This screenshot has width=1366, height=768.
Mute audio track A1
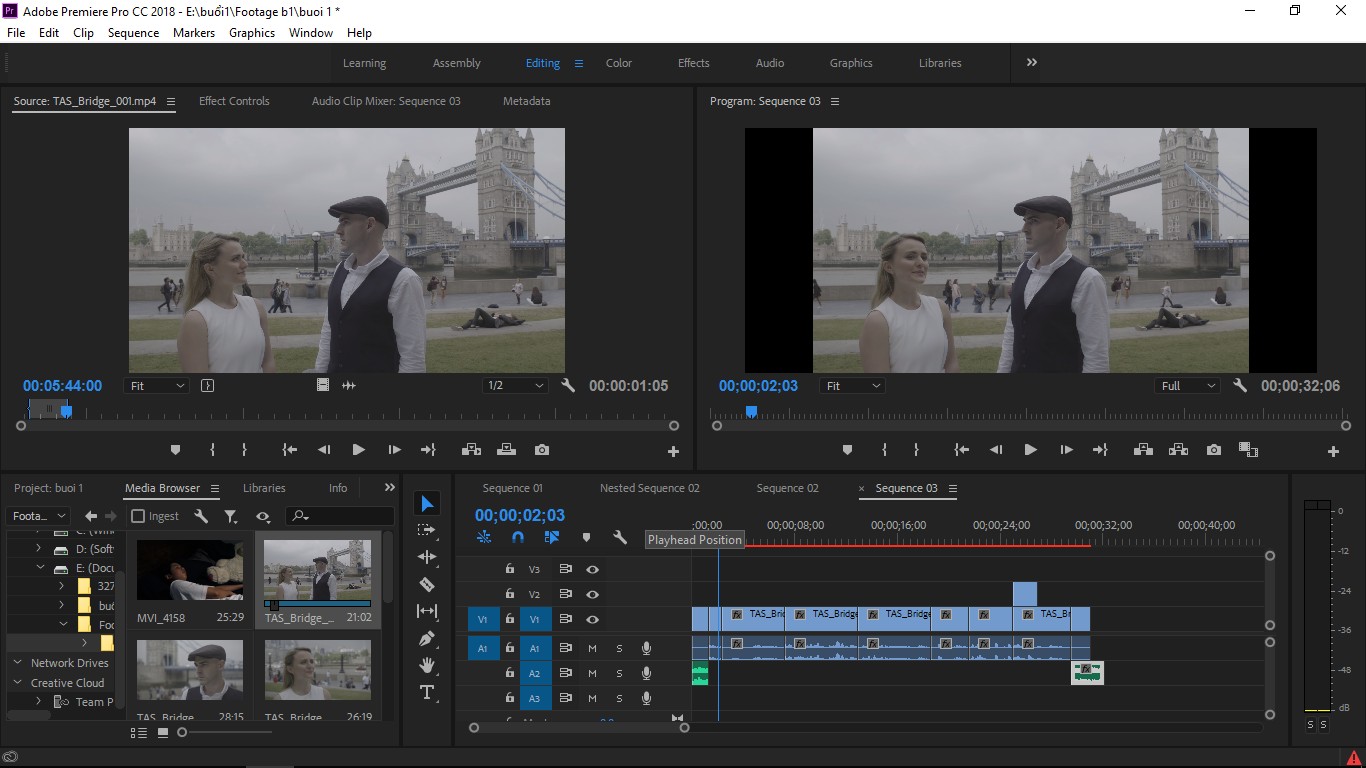click(592, 648)
